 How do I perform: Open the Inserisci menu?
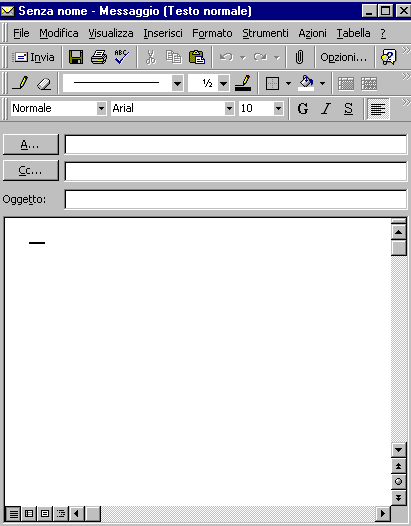pos(163,33)
